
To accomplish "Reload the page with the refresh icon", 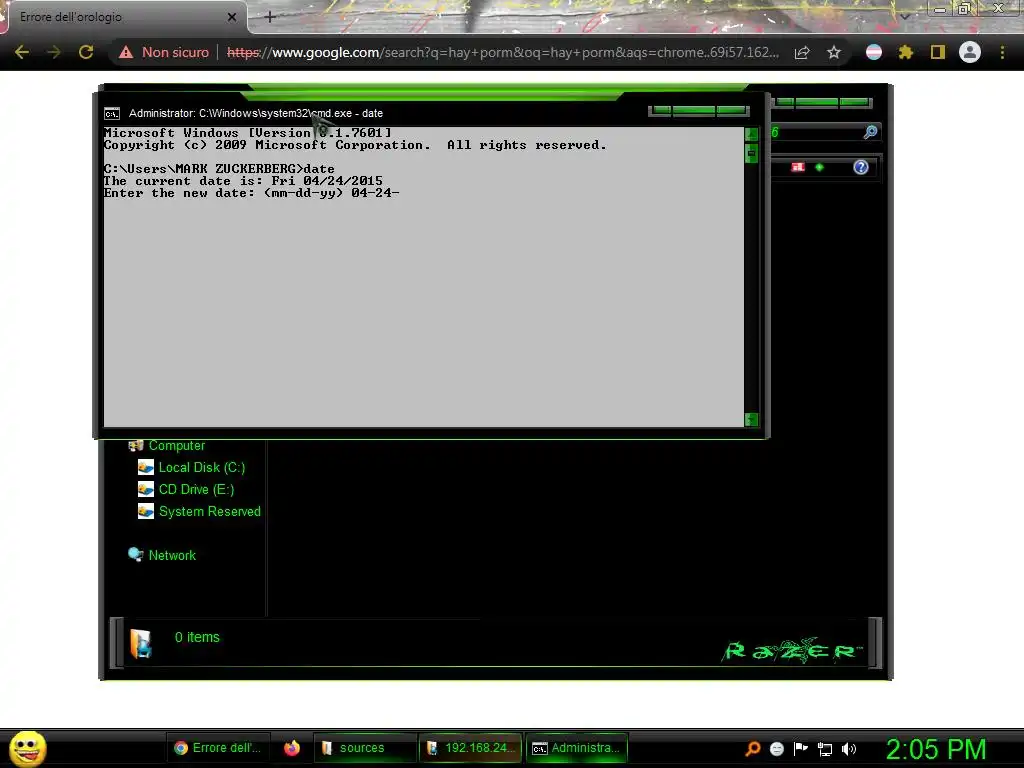I will click(86, 52).
